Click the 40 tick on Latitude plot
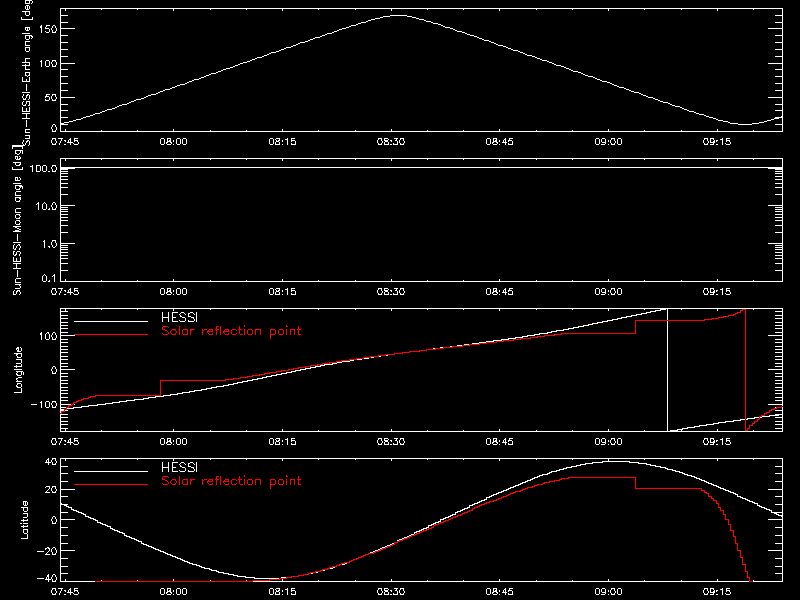 [51, 462]
